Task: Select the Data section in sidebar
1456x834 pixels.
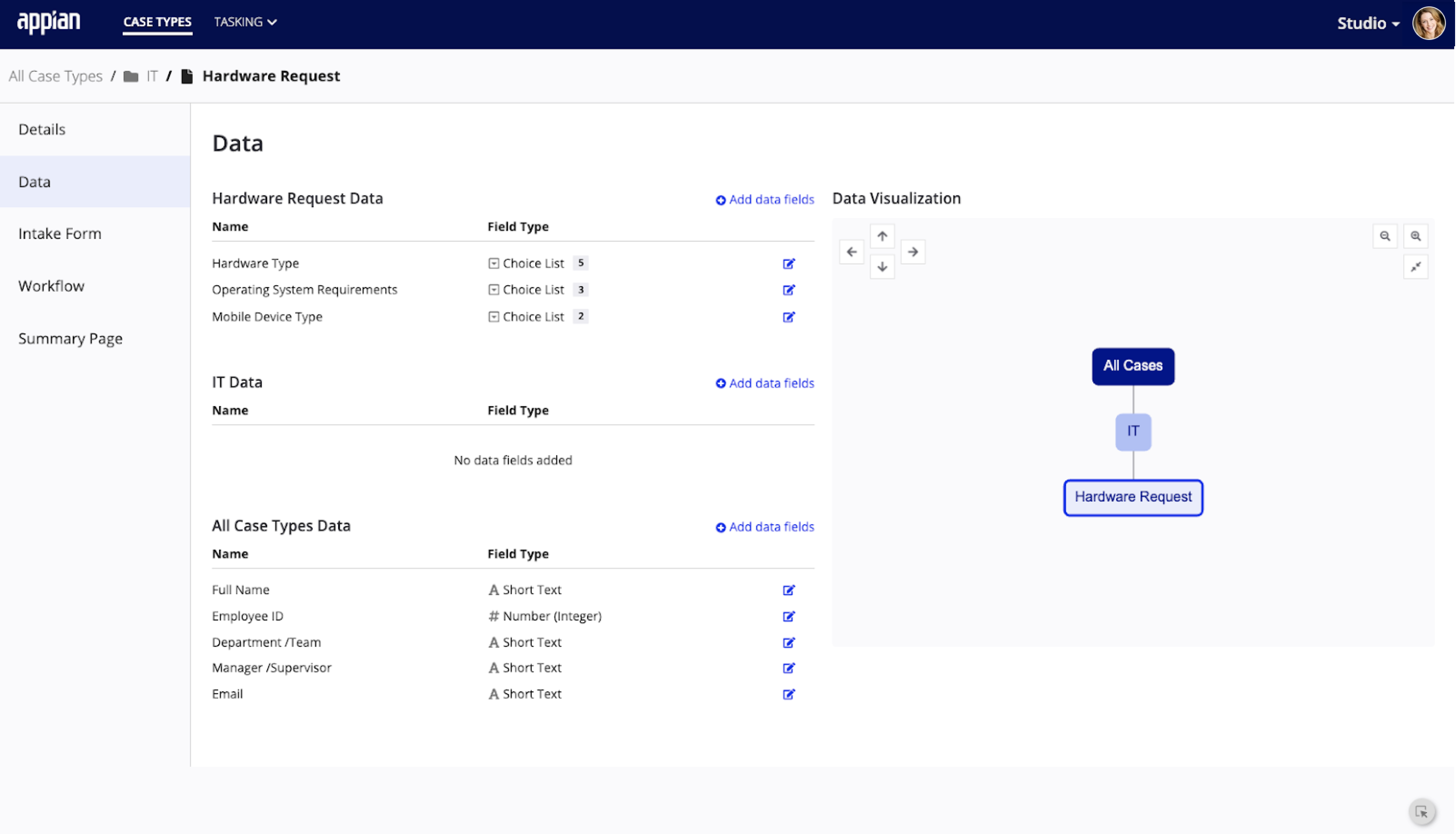Action: [x=95, y=182]
